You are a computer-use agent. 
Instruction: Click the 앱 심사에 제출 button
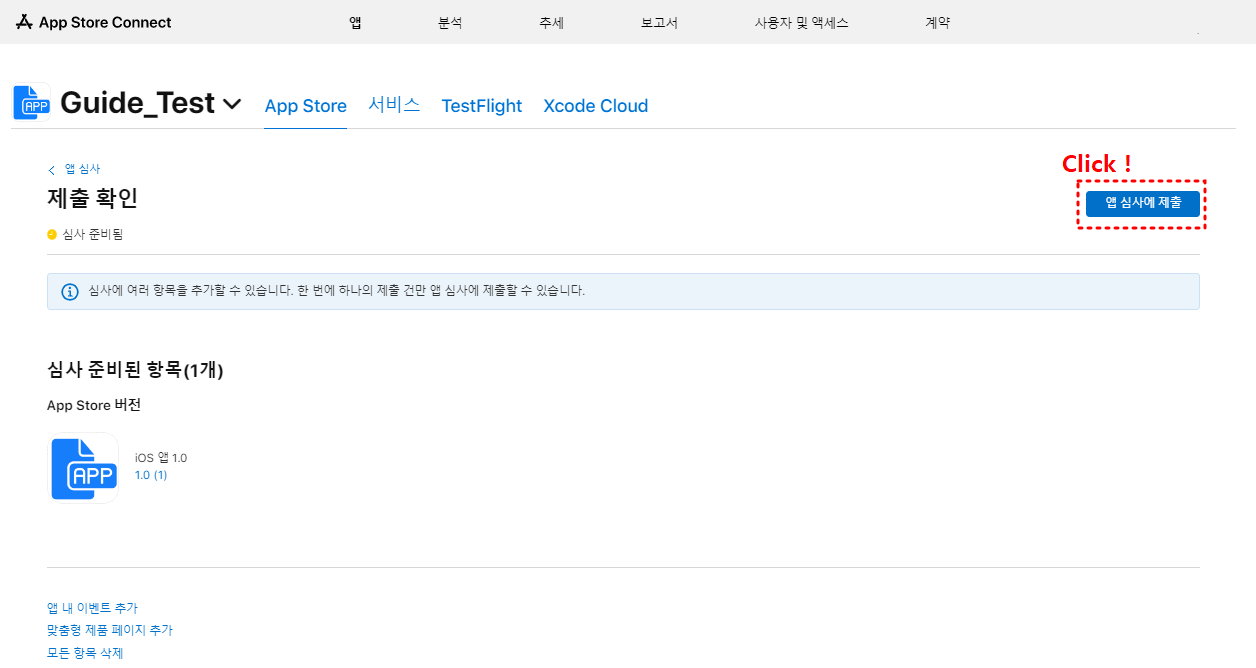(x=1143, y=204)
